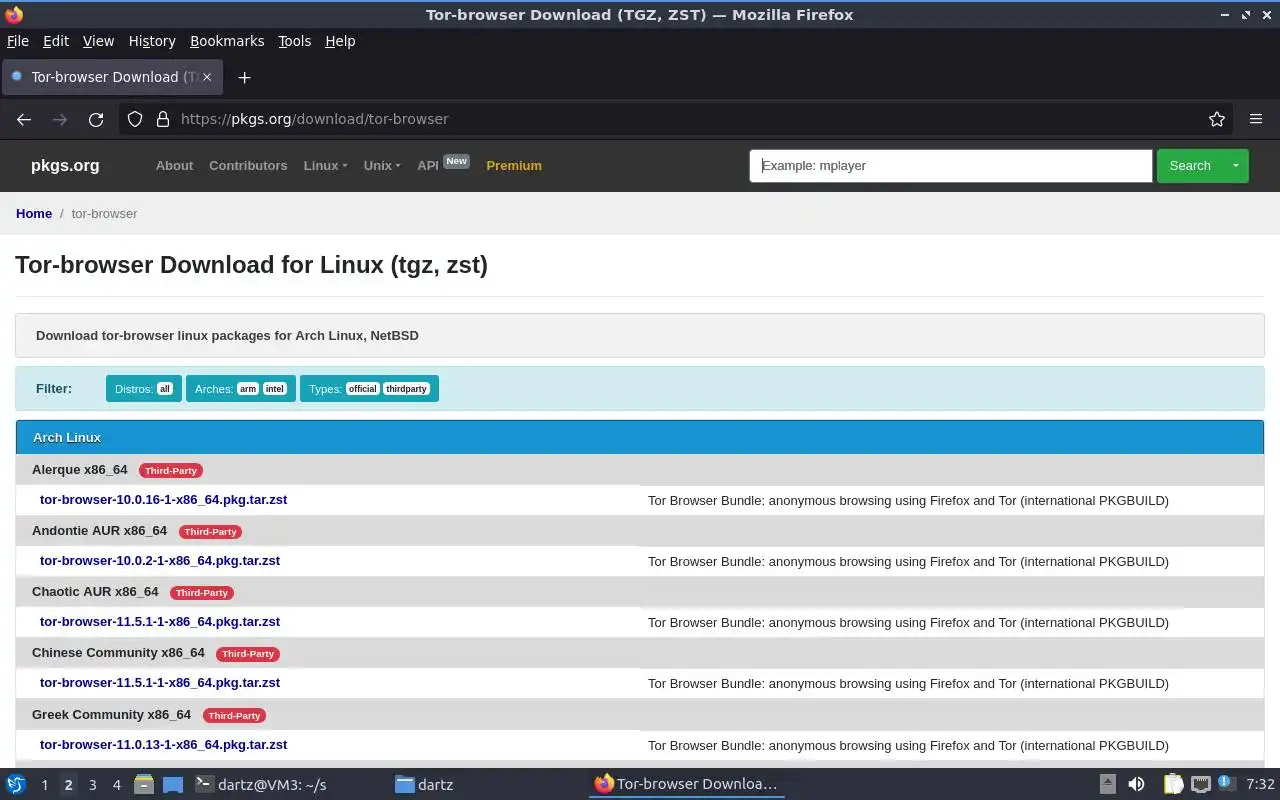Viewport: 1280px width, 800px height.
Task: Bookmark this page with the star
Action: (x=1217, y=119)
